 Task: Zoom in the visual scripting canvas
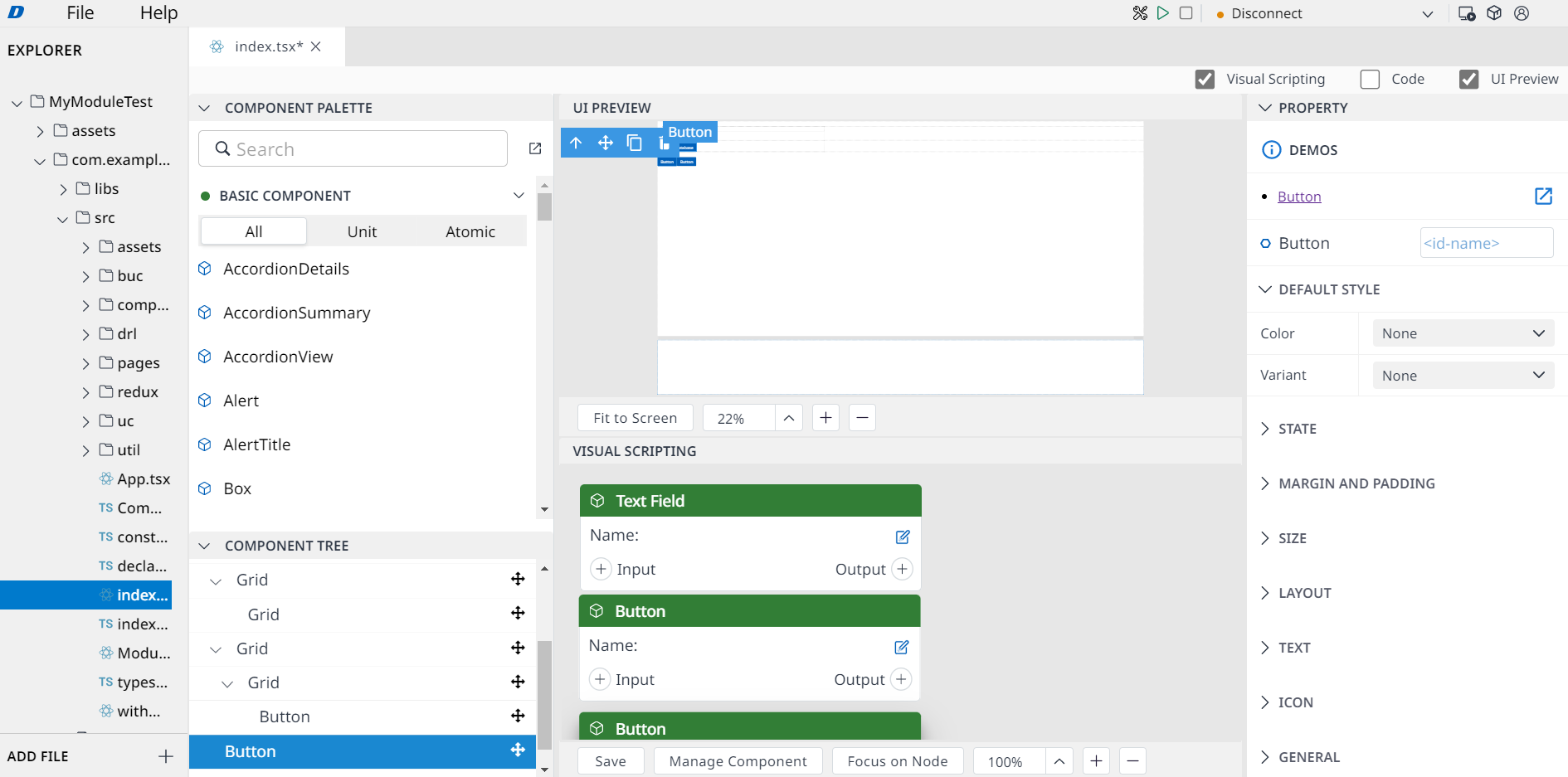coord(1096,761)
